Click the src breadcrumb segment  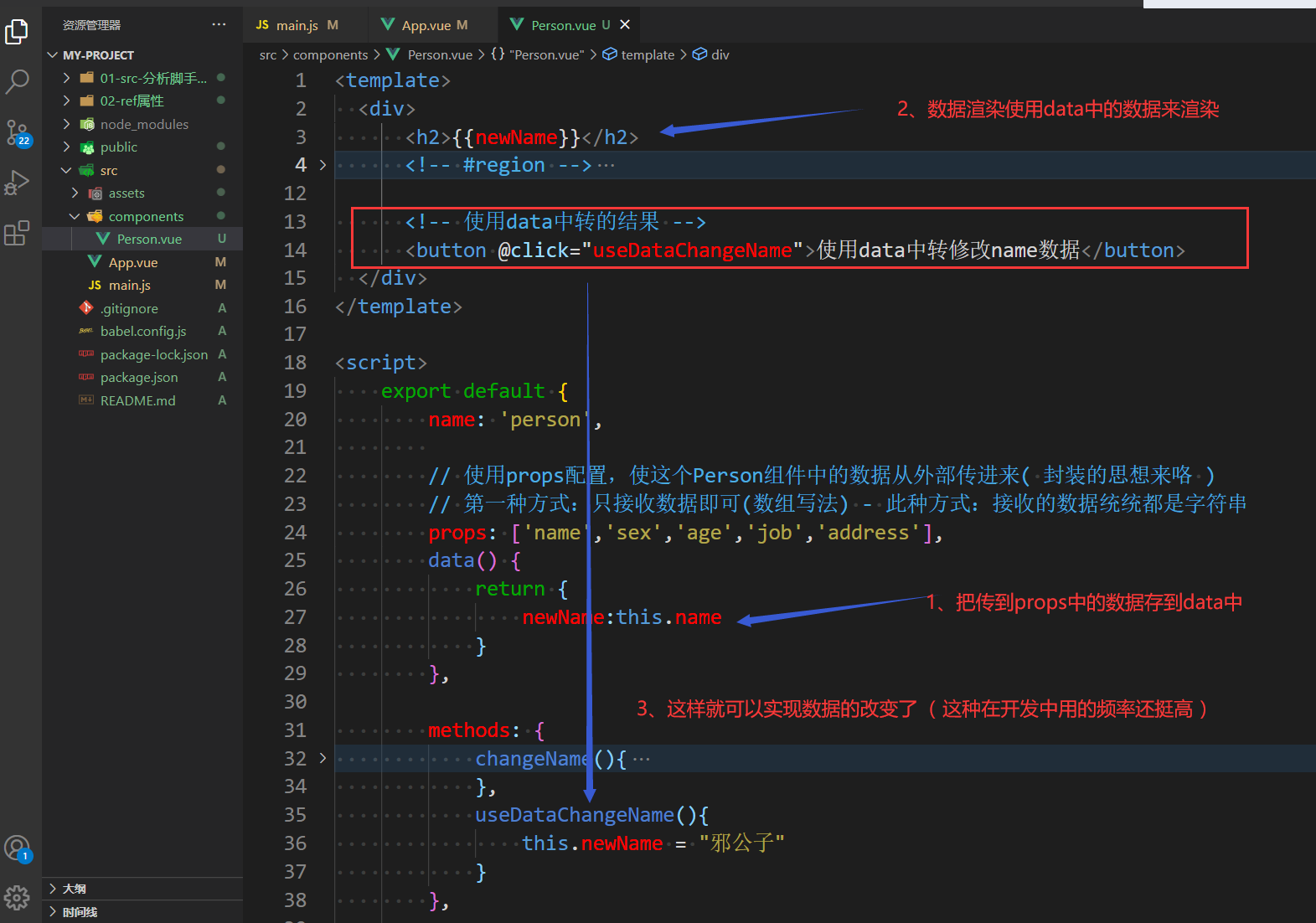click(x=268, y=54)
